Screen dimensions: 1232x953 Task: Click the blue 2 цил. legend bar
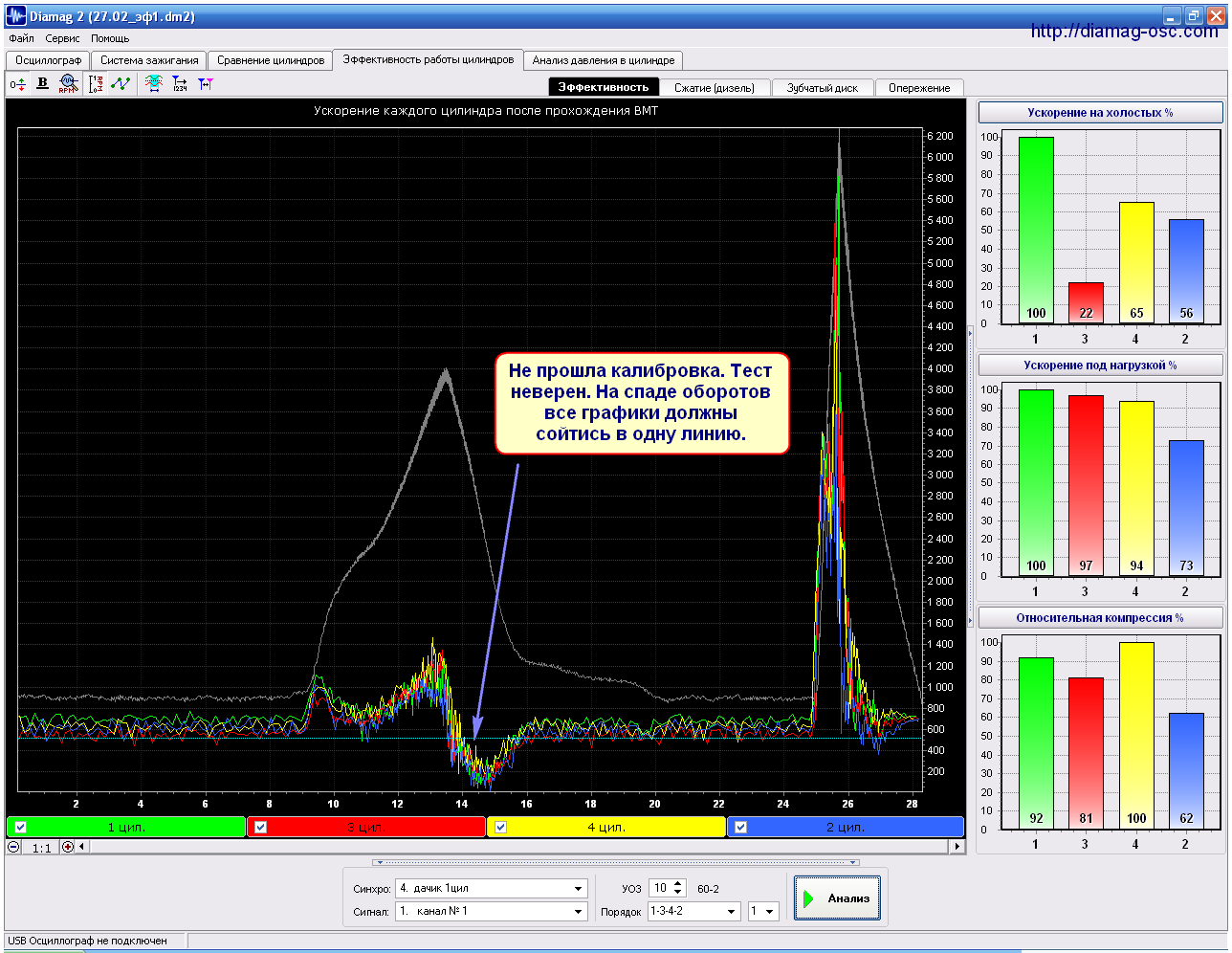(x=846, y=827)
